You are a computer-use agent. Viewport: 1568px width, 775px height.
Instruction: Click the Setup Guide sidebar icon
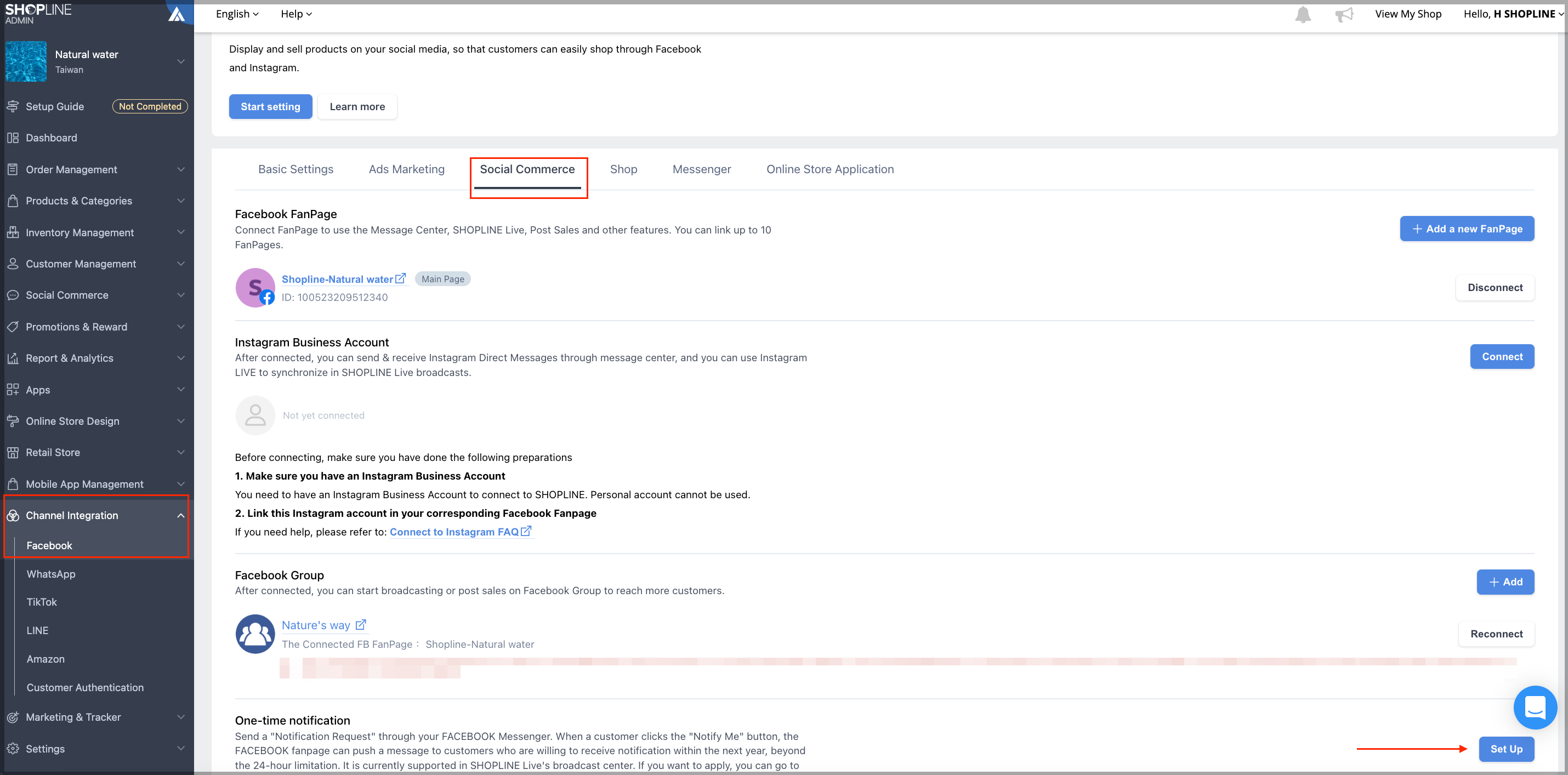click(13, 106)
